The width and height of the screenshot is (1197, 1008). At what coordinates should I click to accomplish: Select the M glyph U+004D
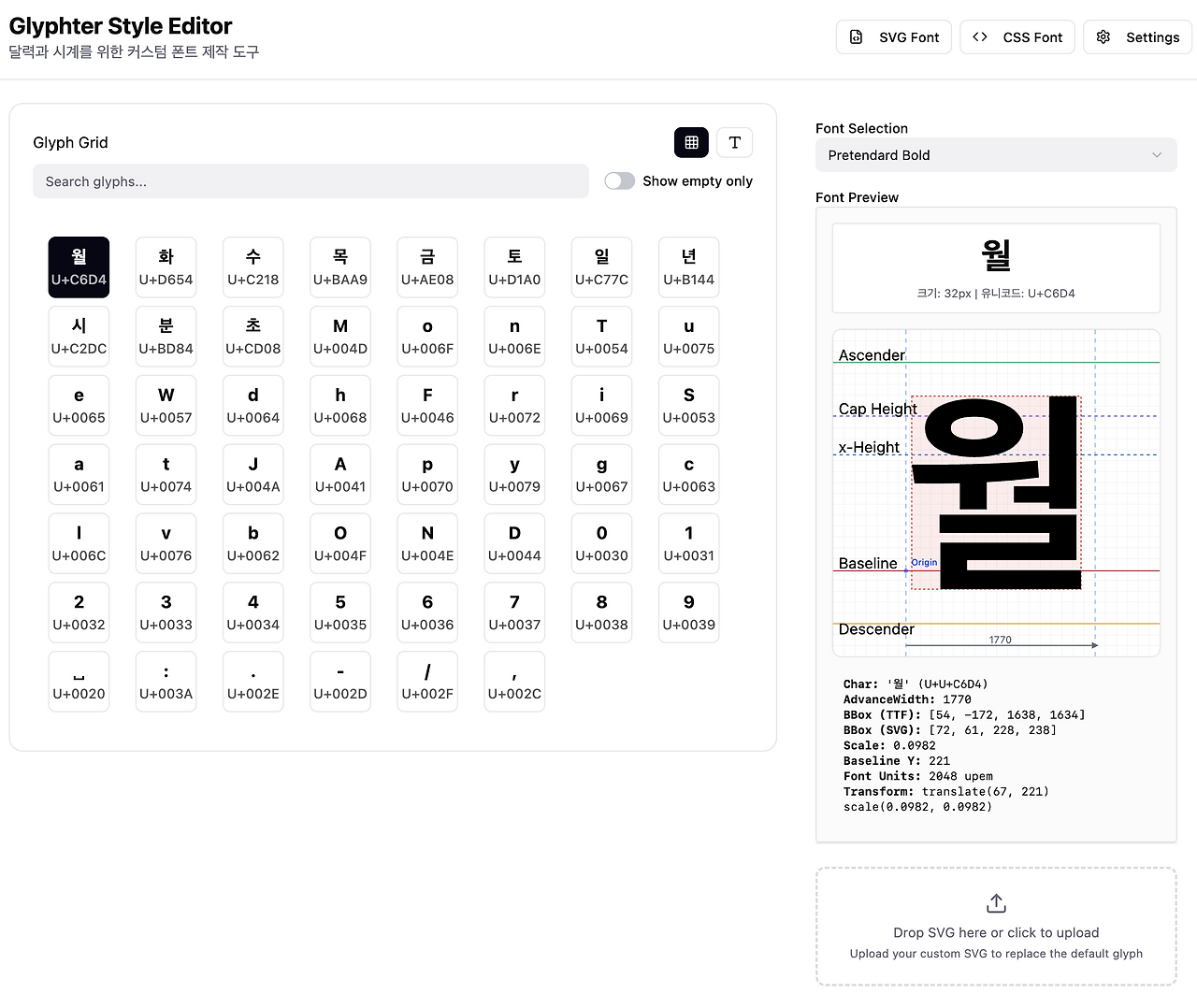point(339,336)
